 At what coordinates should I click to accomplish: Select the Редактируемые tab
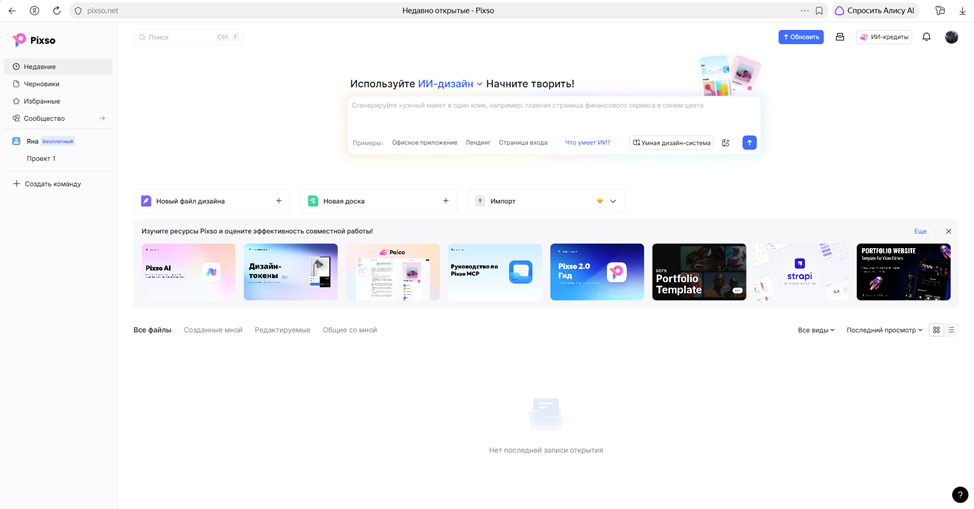(283, 330)
